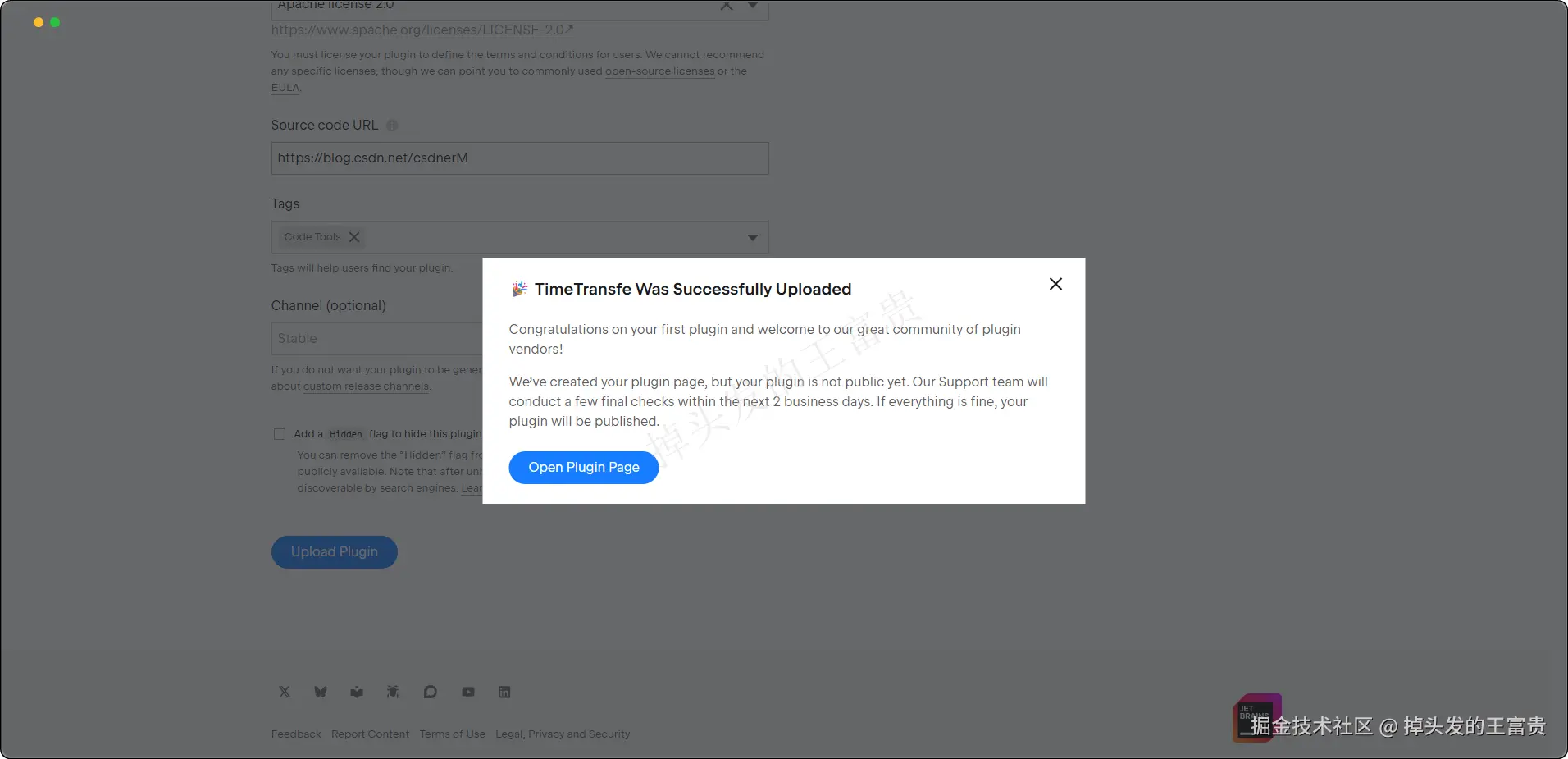Viewport: 1568px width, 759px height.
Task: Click the Source code URL input field
Action: coord(520,158)
